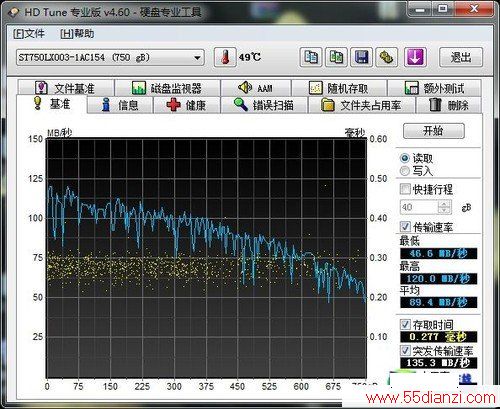Open the 健康 health tab
The width and height of the screenshot is (500, 409).
[186, 105]
